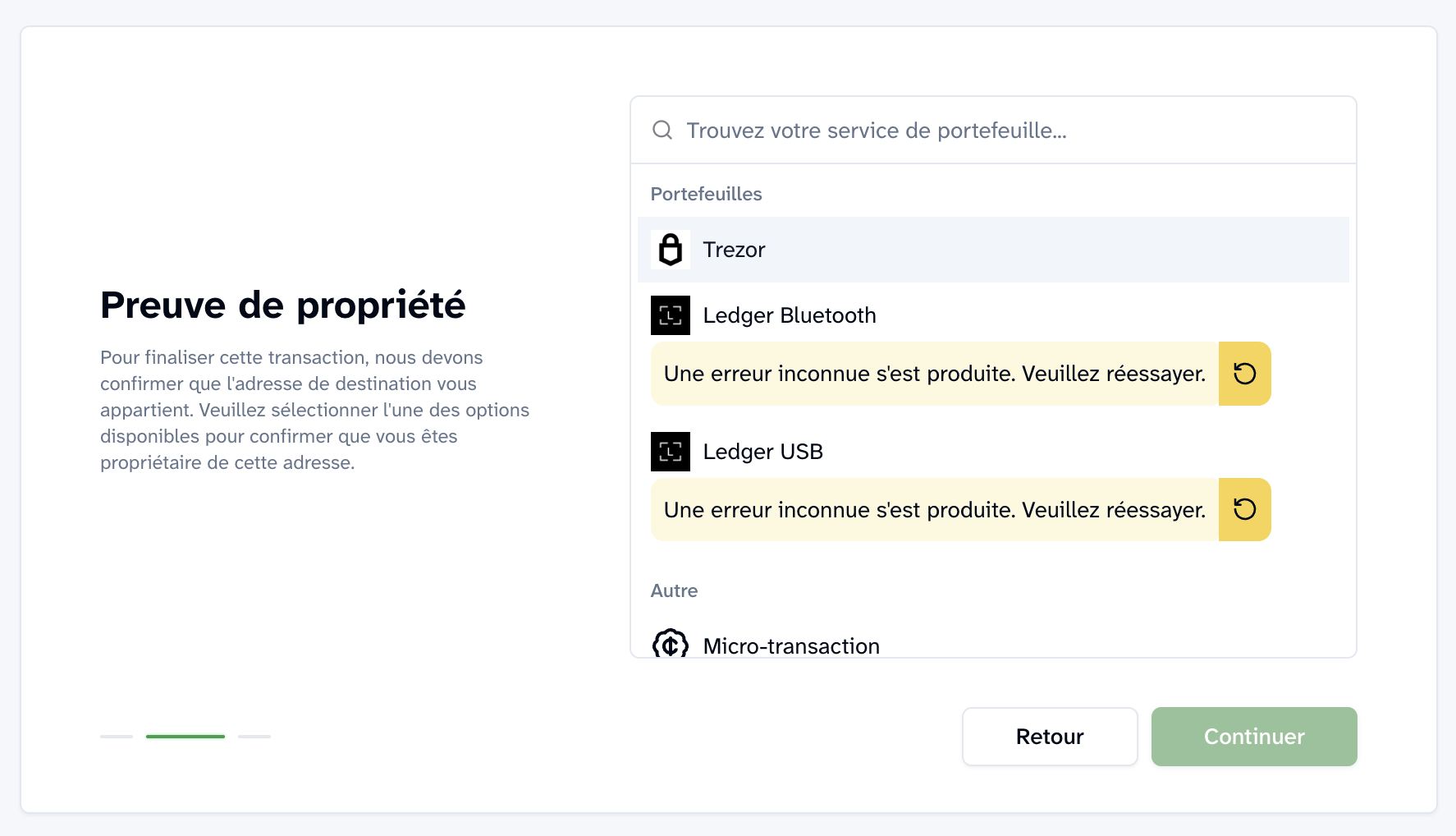The height and width of the screenshot is (836, 1456).
Task: Click the Portefeuilles section heading
Action: click(706, 194)
